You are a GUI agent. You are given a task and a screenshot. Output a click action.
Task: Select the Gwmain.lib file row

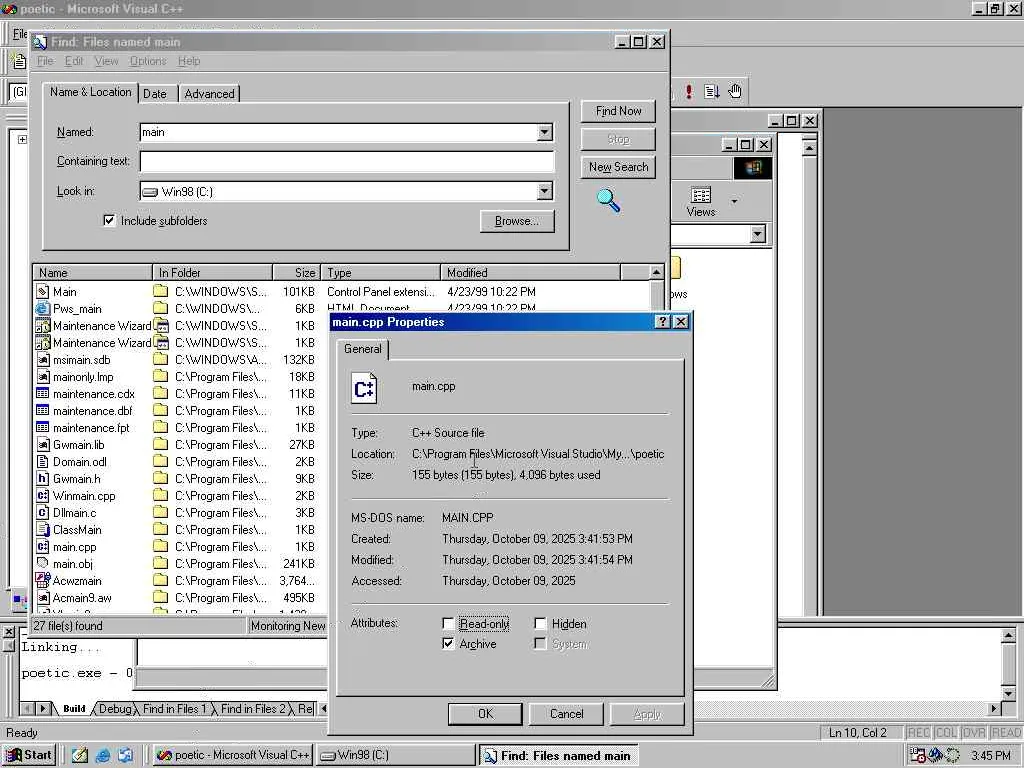pyautogui.click(x=78, y=444)
